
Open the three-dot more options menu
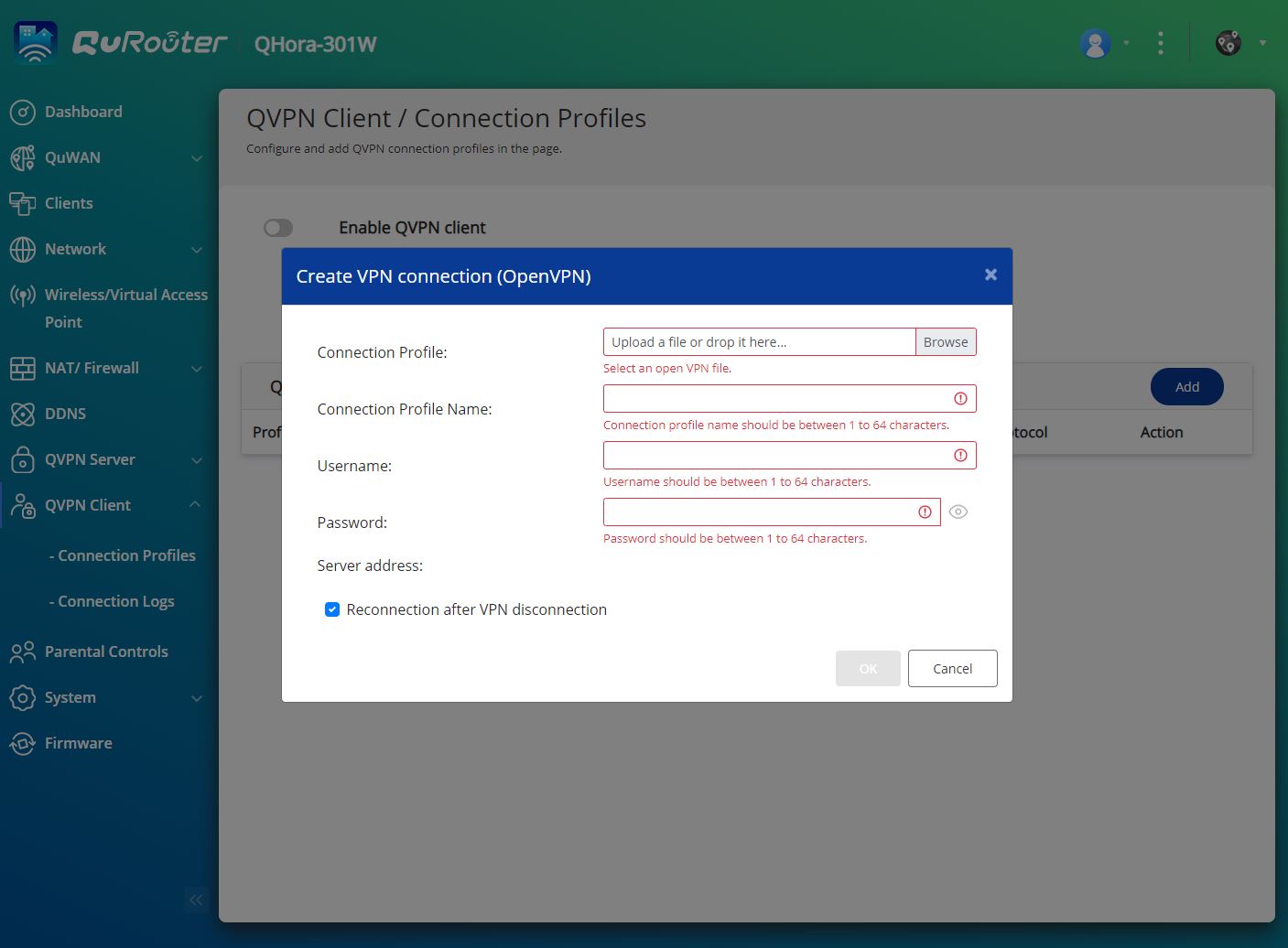1161,43
